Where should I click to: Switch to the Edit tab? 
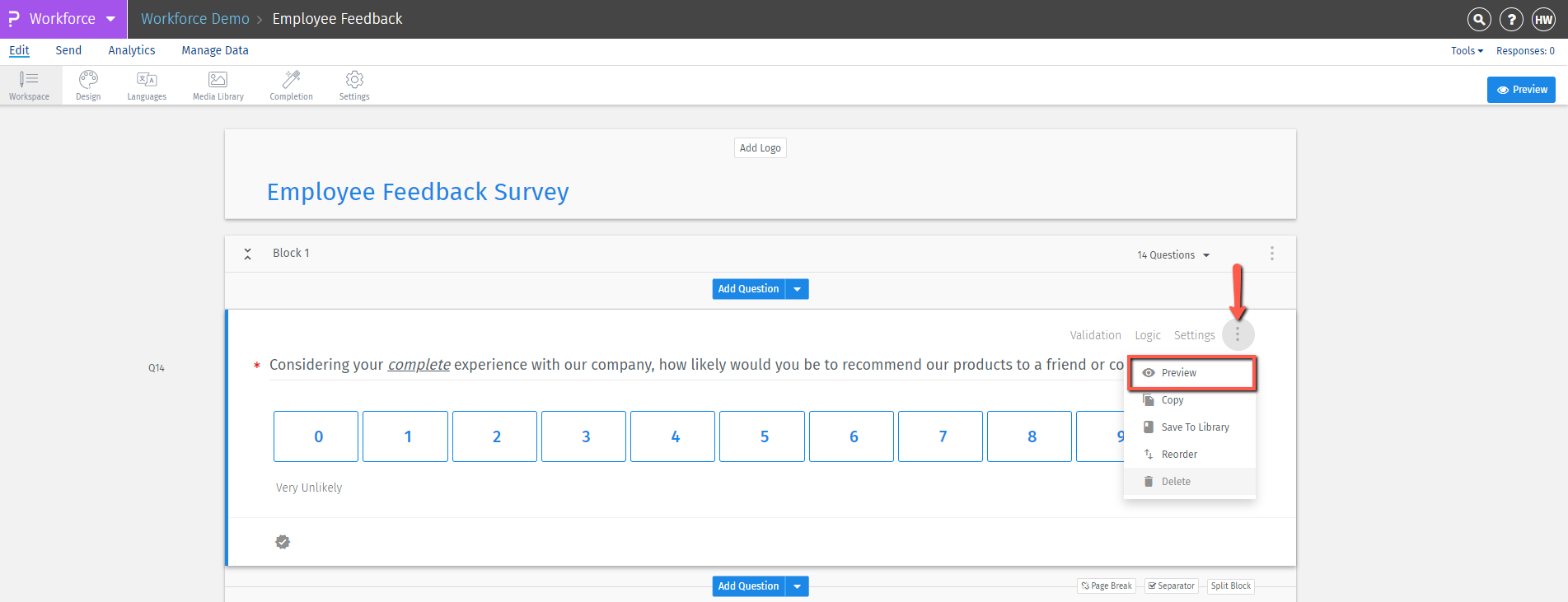(x=19, y=50)
